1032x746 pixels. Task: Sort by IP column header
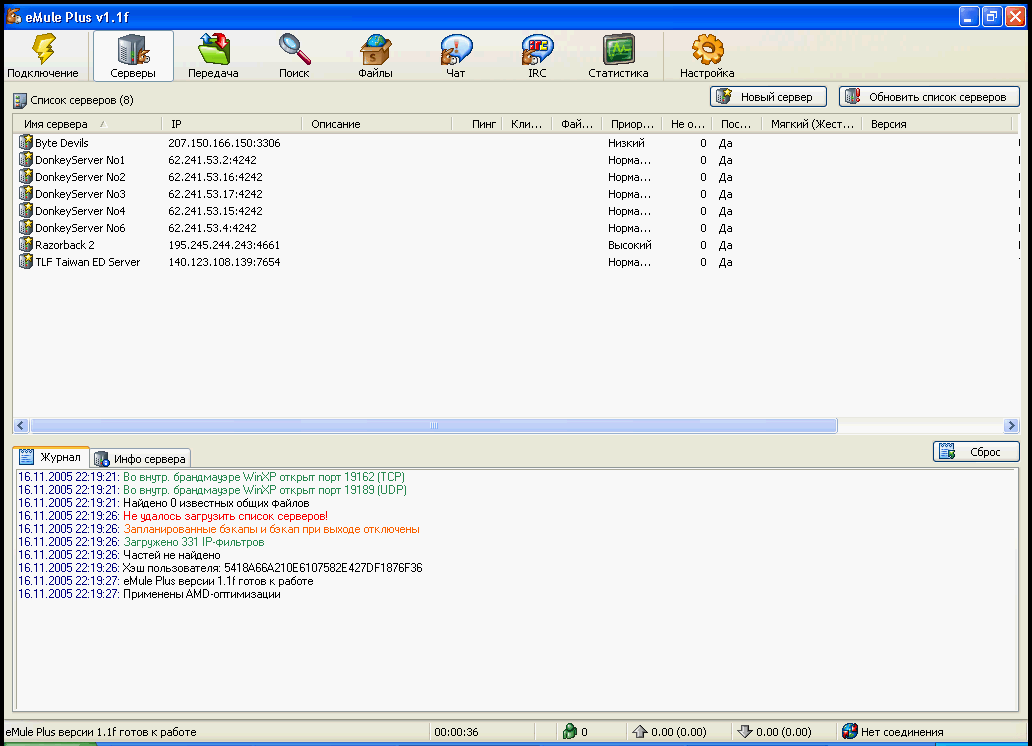pyautogui.click(x=232, y=124)
